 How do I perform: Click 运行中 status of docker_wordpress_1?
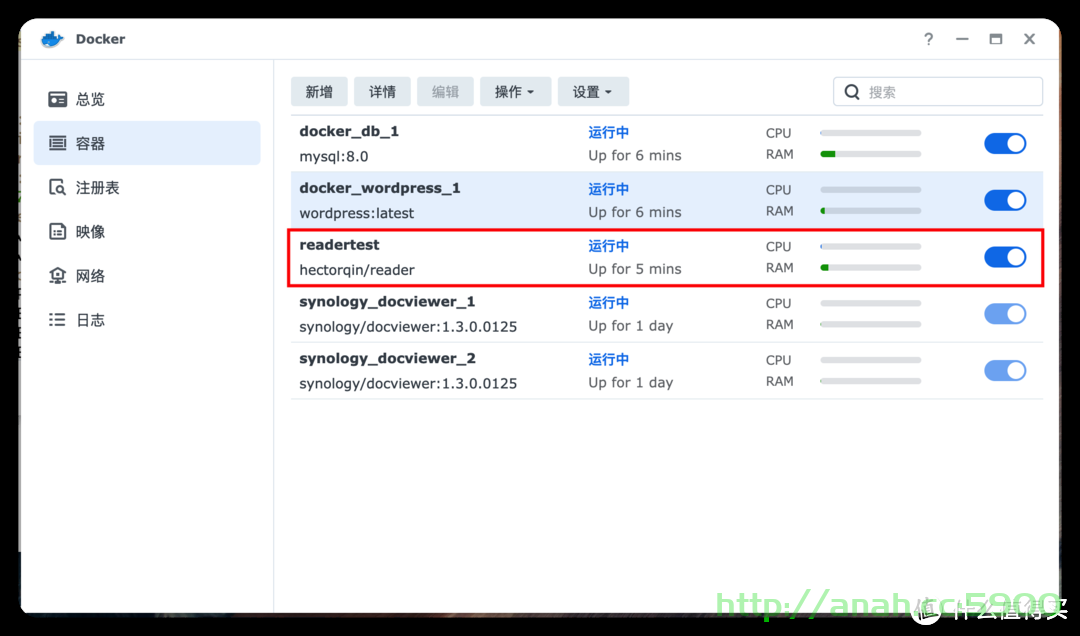click(608, 189)
